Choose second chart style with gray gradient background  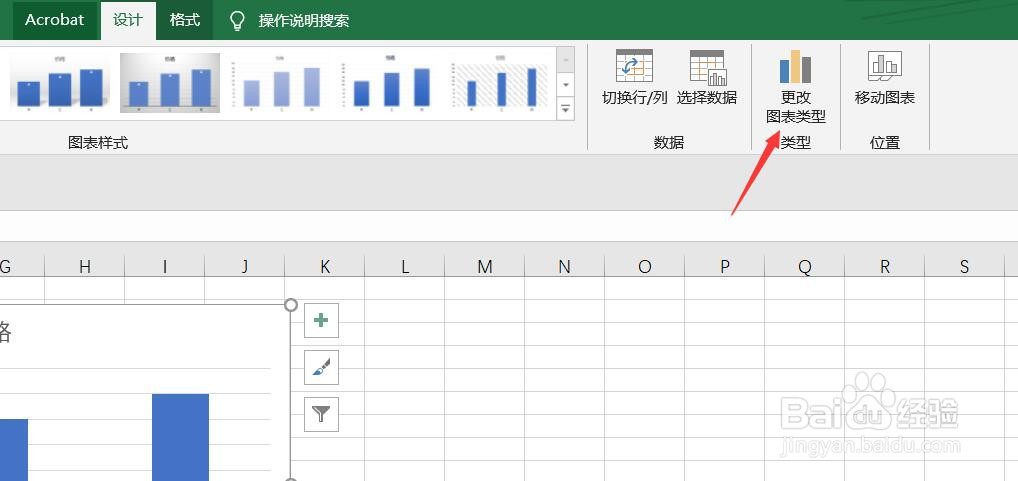coord(170,83)
